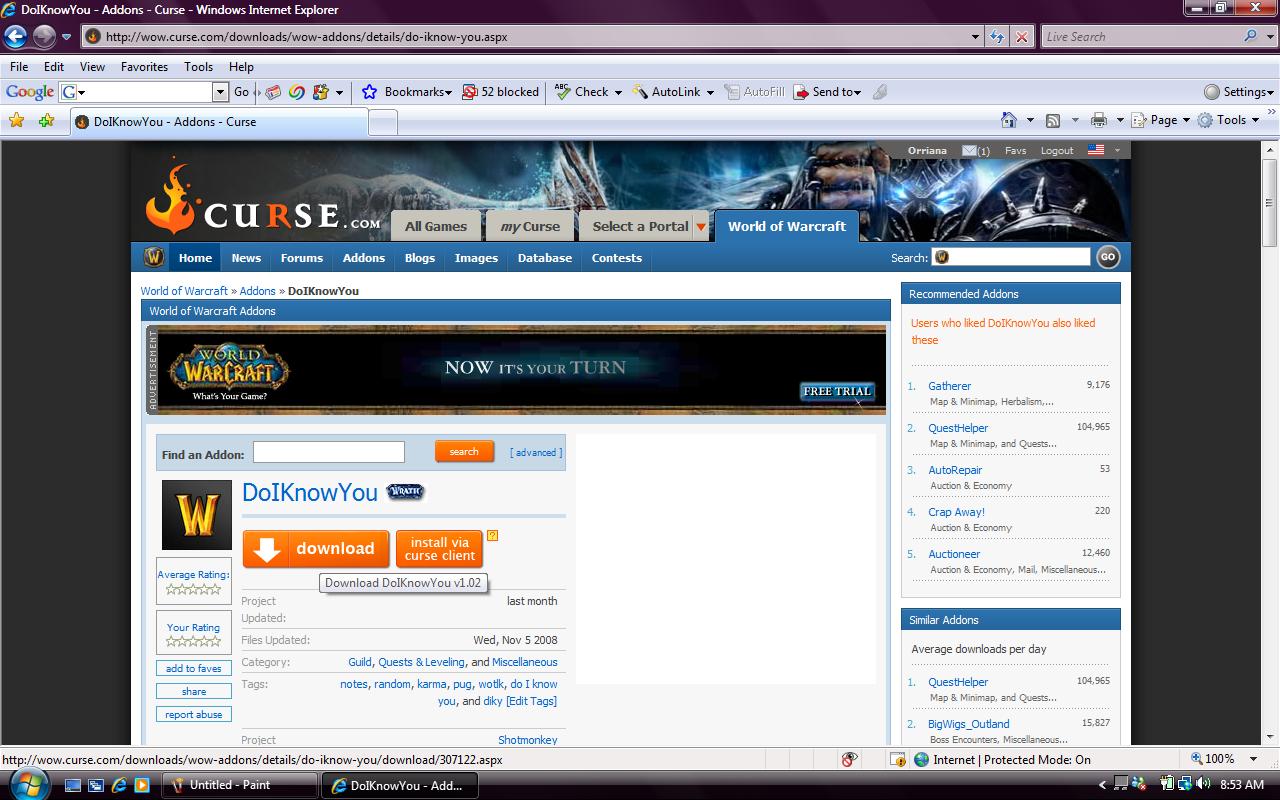Click the Find an Addon input field

coord(329,452)
